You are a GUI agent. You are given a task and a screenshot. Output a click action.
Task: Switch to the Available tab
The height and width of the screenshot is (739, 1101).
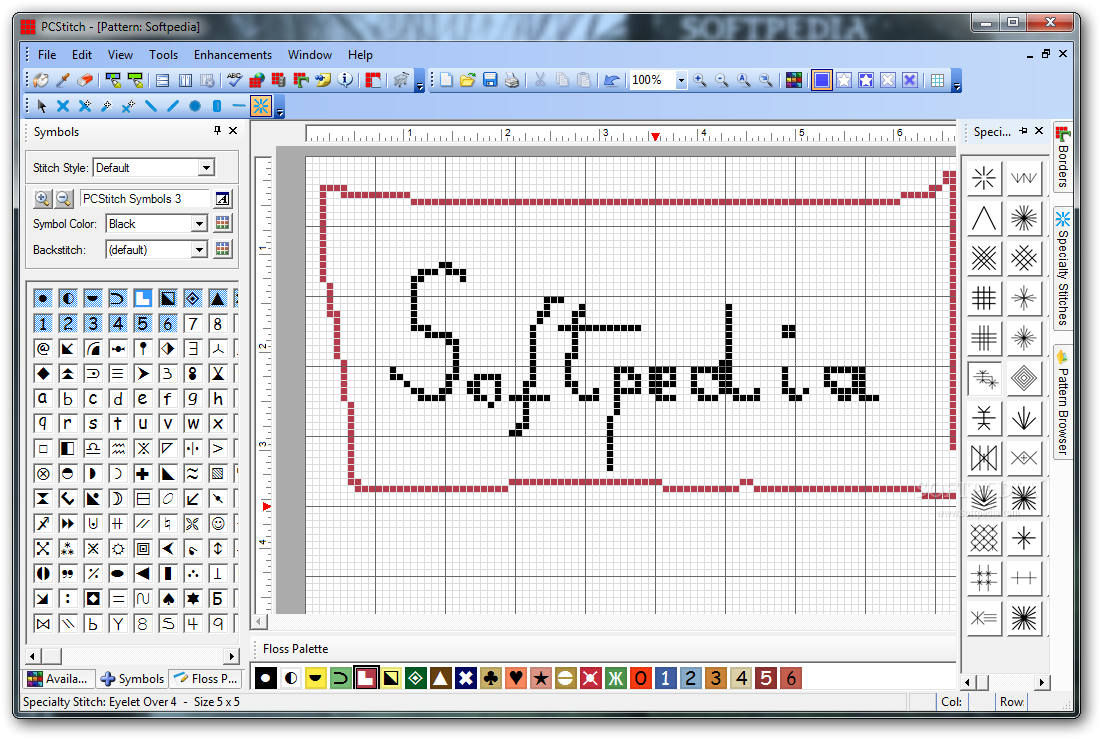(58, 679)
